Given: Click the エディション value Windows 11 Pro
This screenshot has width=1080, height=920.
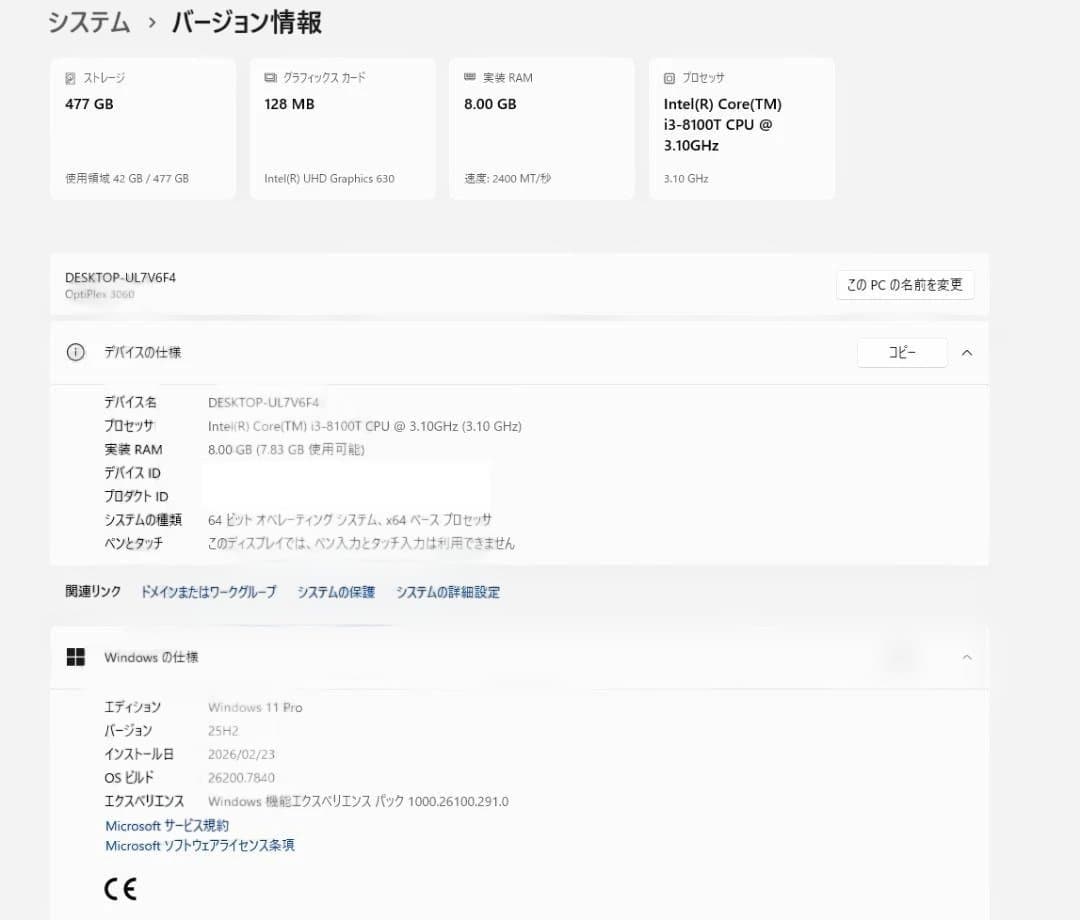Looking at the screenshot, I should click(x=256, y=707).
